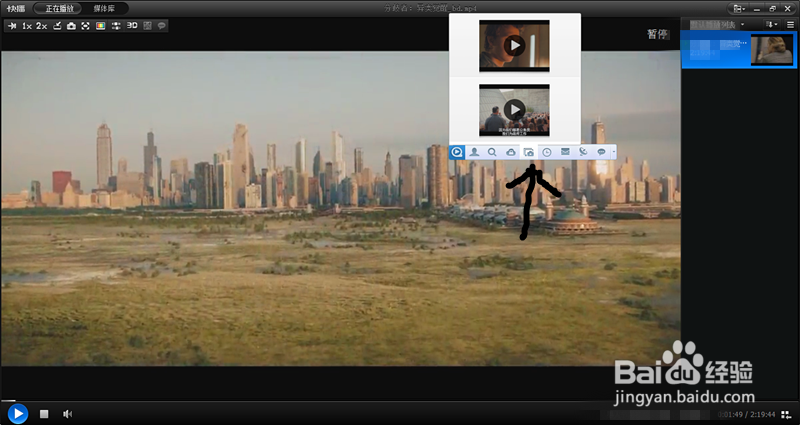Stop playback with the square button
The width and height of the screenshot is (800, 425).
pos(44,414)
